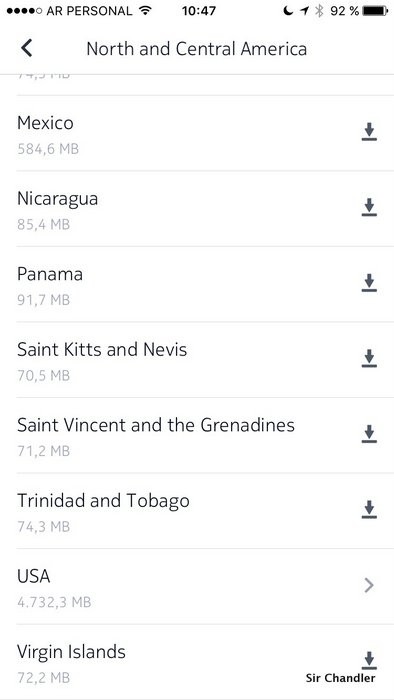Image resolution: width=394 pixels, height=700 pixels.
Task: Download Saint Vincent and the Grenadines map
Action: pos(369,434)
